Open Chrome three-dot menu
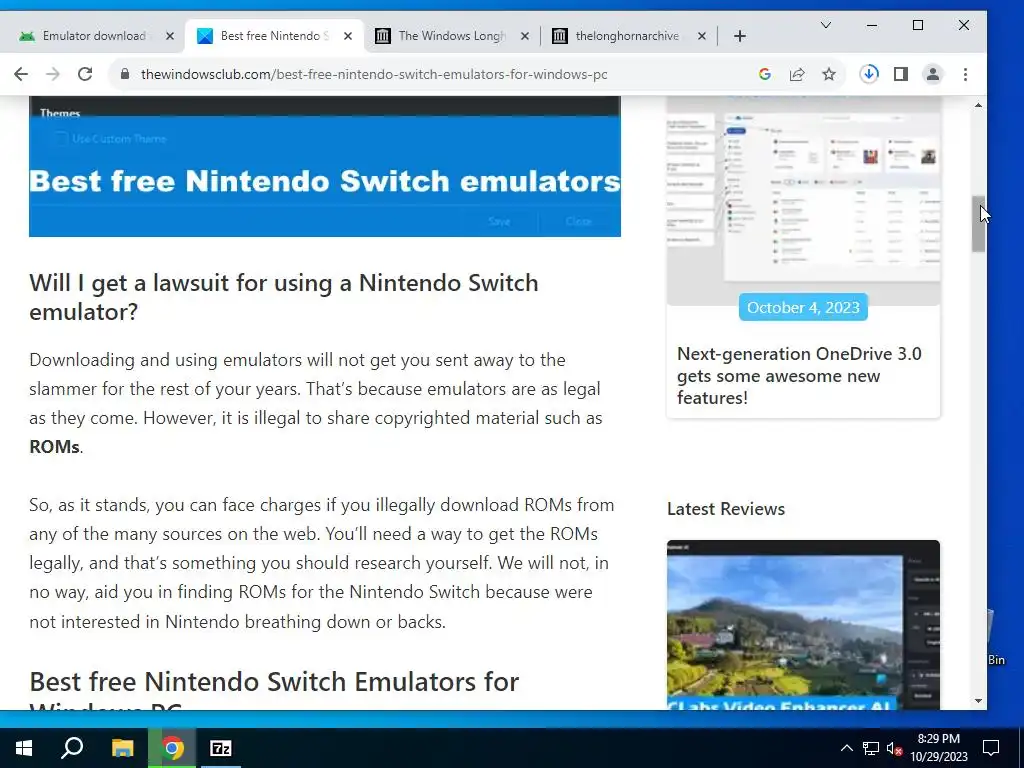The width and height of the screenshot is (1024, 768). pos(965,74)
